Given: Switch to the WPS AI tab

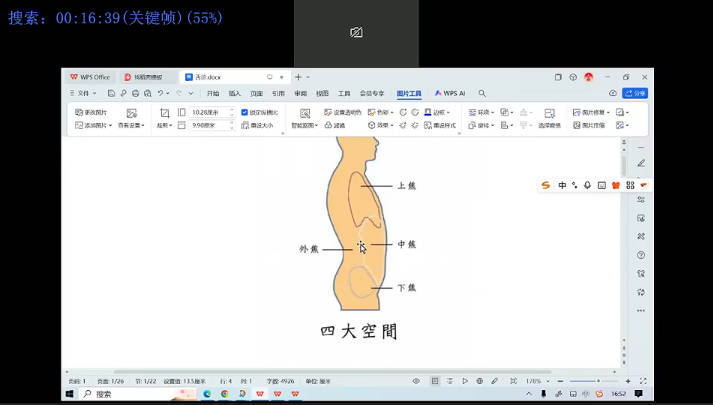Looking at the screenshot, I should tap(452, 93).
